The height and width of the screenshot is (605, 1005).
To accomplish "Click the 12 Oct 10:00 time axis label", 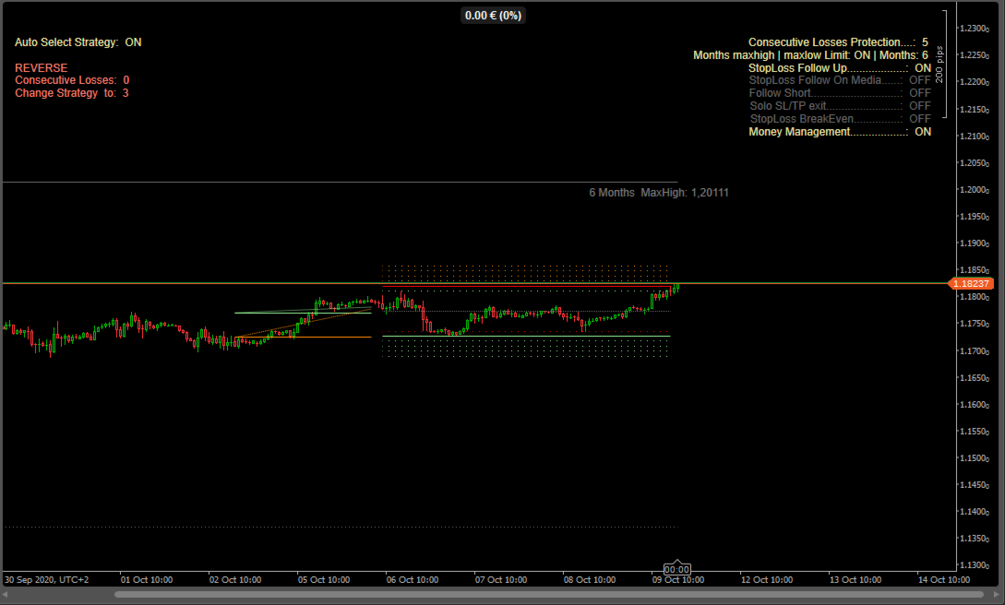I will pyautogui.click(x=767, y=579).
